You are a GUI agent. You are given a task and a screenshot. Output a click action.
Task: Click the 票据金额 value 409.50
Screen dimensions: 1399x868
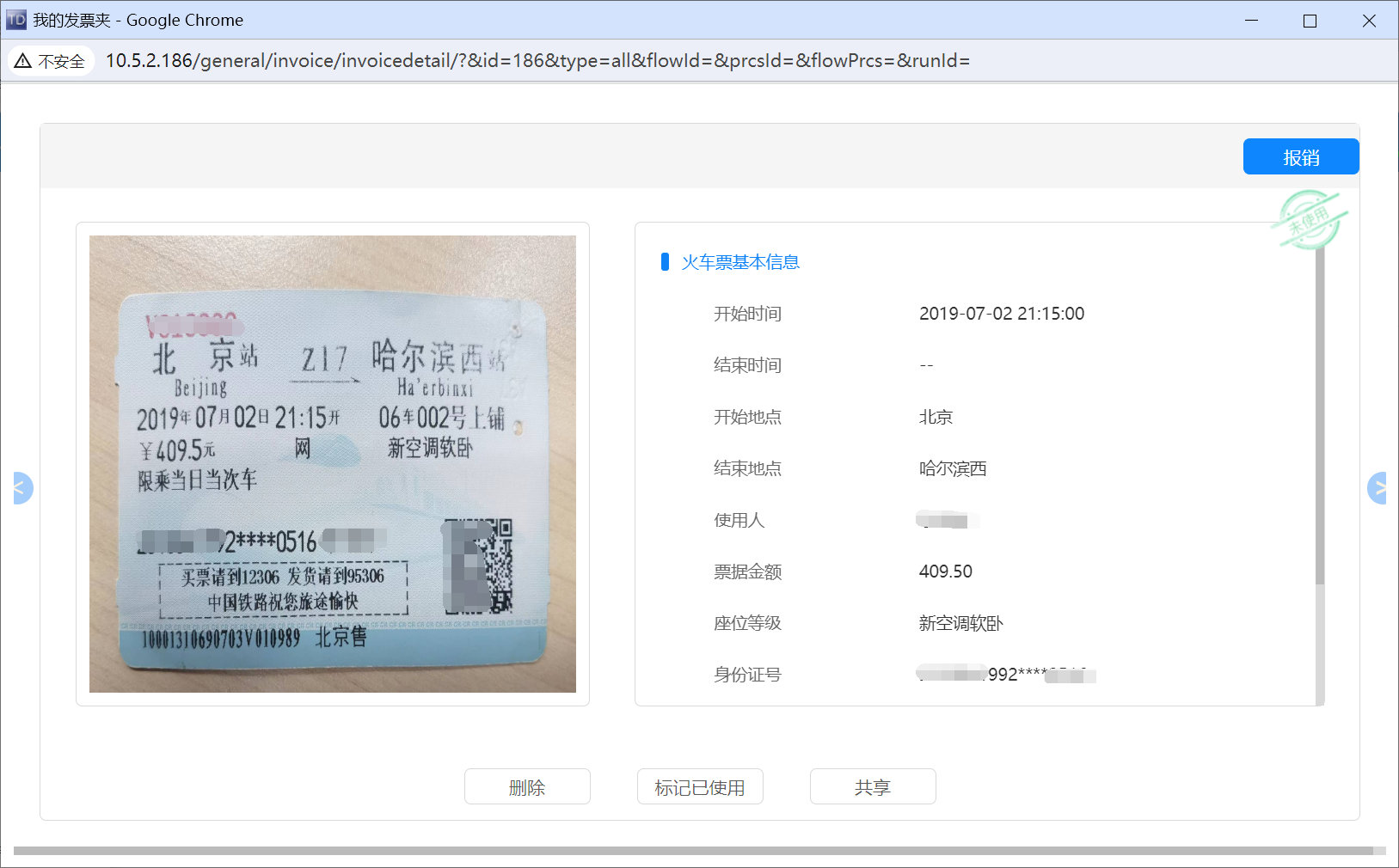coord(946,572)
